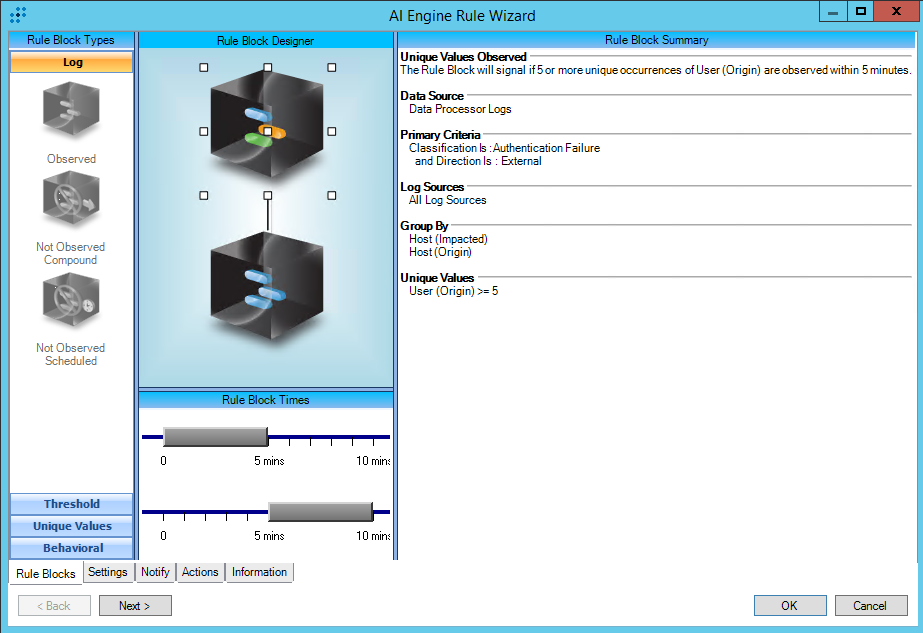The width and height of the screenshot is (923, 633).
Task: Select the Not Observed Scheduled block icon
Action: [x=71, y=300]
